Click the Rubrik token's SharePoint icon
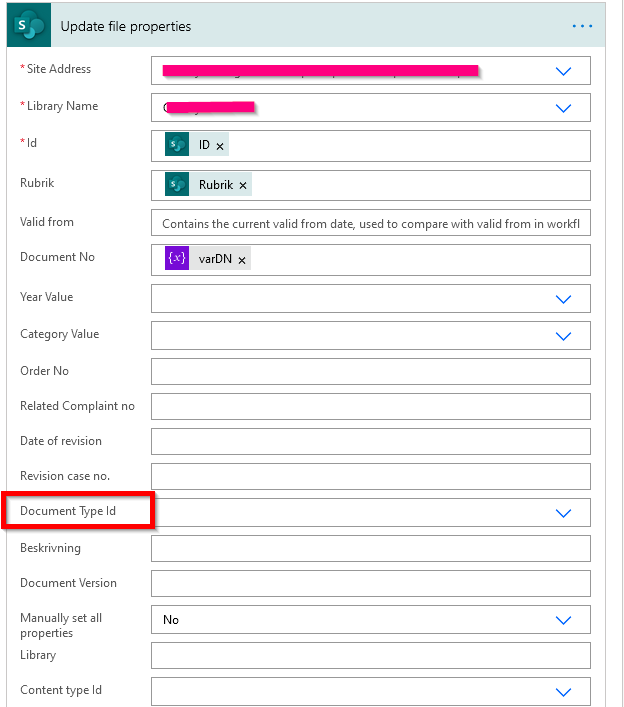This screenshot has height=707, width=624. point(177,185)
